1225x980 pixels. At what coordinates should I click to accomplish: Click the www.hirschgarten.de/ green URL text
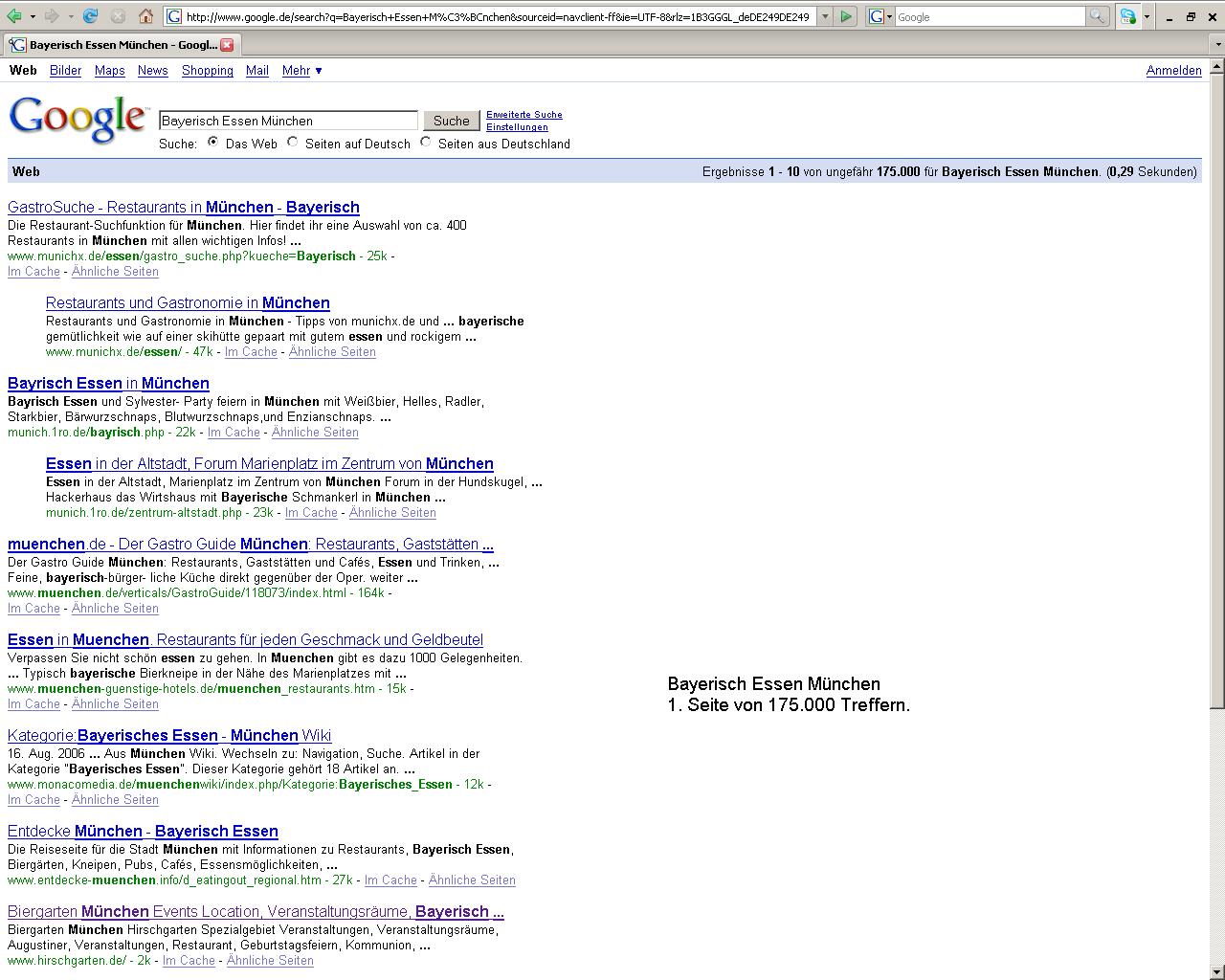67,961
